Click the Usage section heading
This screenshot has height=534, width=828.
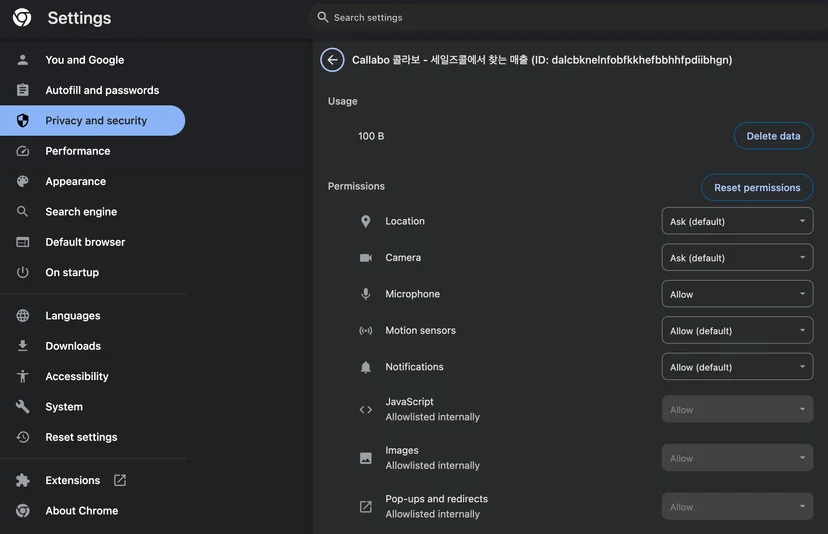coord(342,101)
